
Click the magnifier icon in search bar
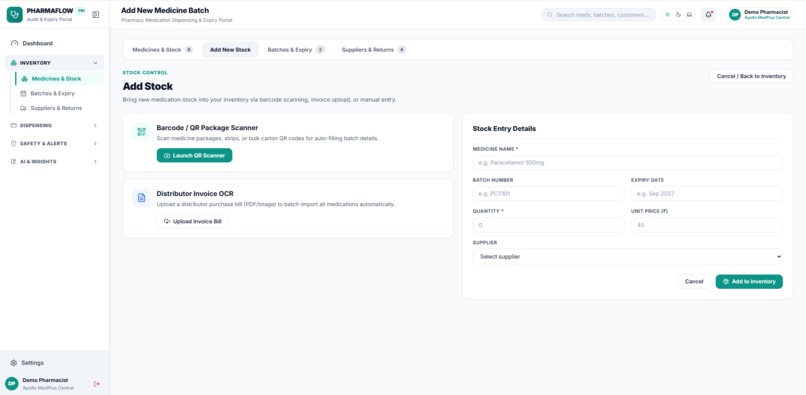pyautogui.click(x=550, y=15)
